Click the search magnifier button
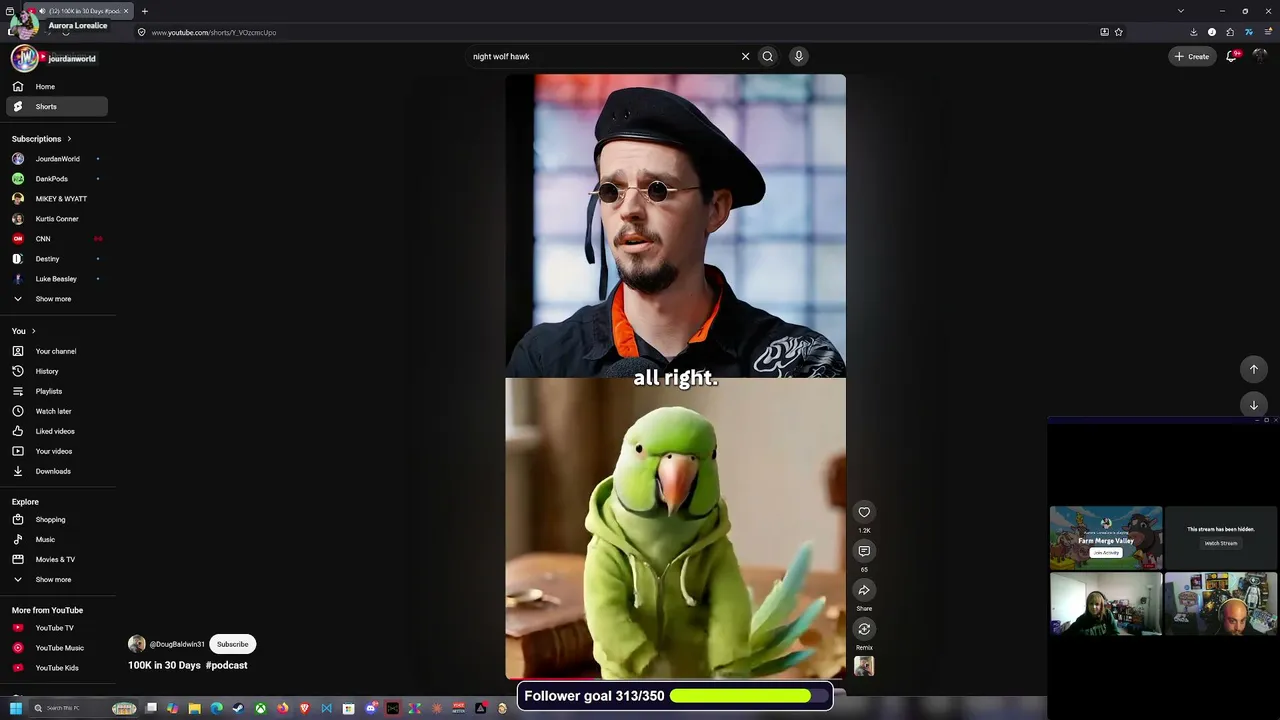 coord(767,57)
